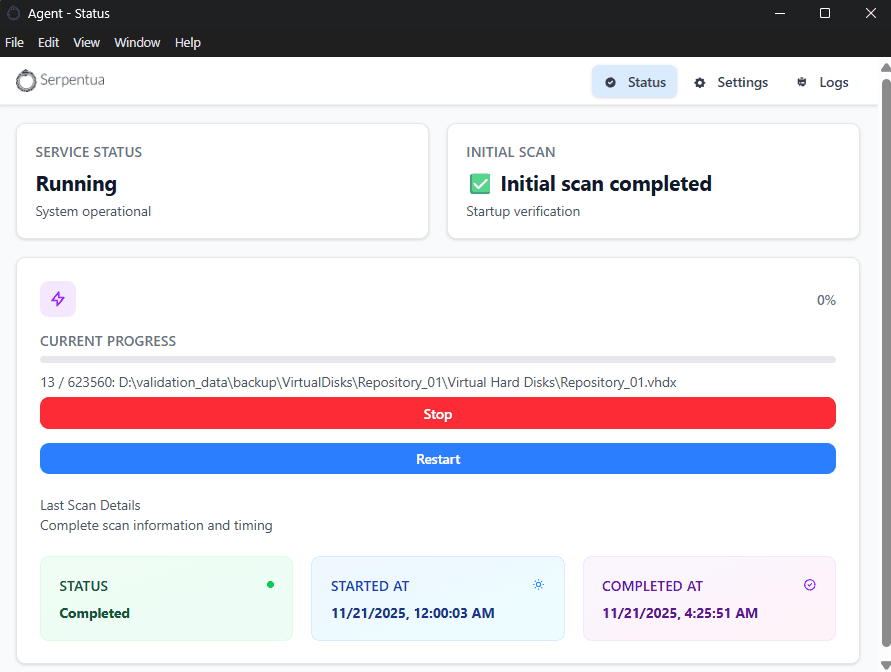Toggle the green Initial scan completed checkbox
Screen dimensions: 891x672
coord(479,183)
